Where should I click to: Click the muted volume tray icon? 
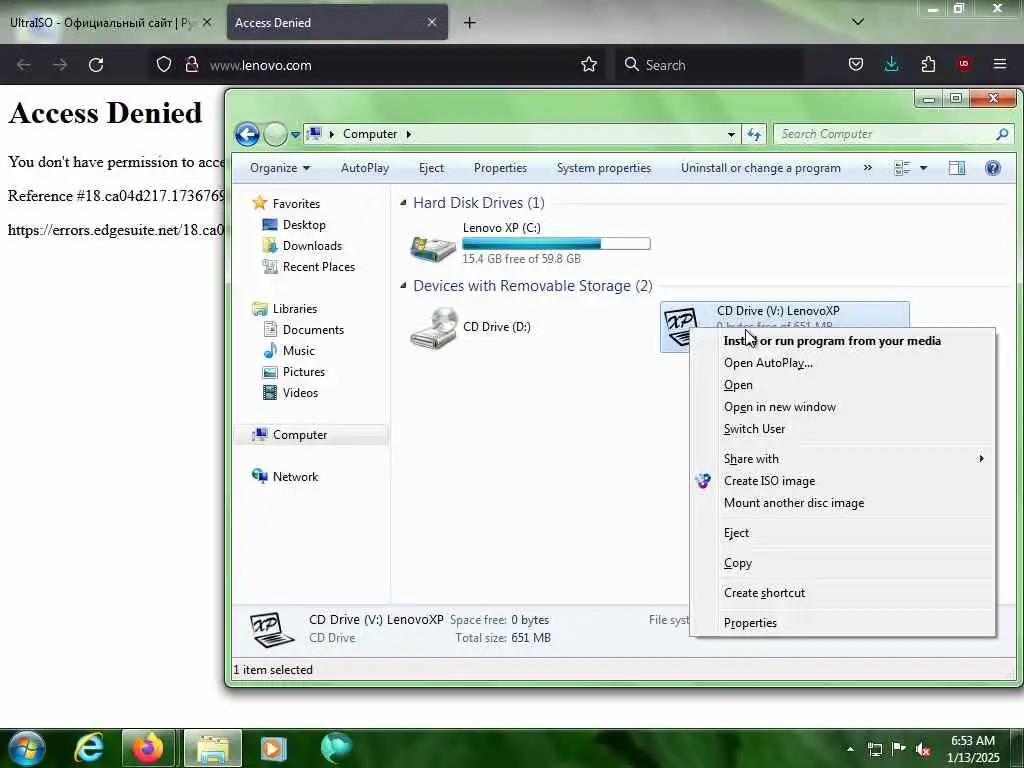click(x=922, y=749)
